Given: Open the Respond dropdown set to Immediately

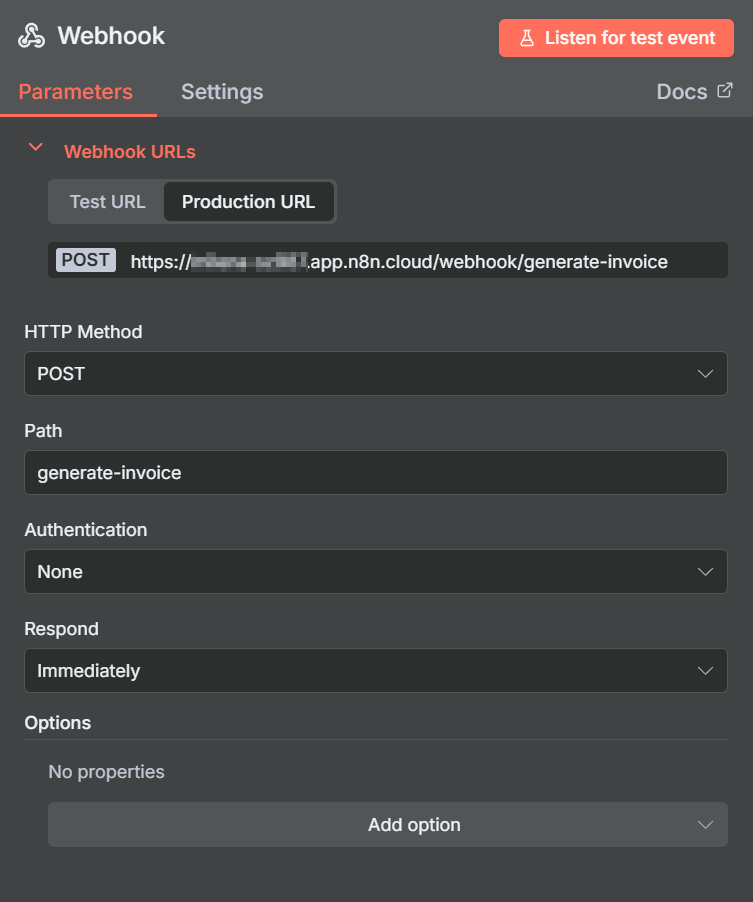Looking at the screenshot, I should (x=375, y=670).
